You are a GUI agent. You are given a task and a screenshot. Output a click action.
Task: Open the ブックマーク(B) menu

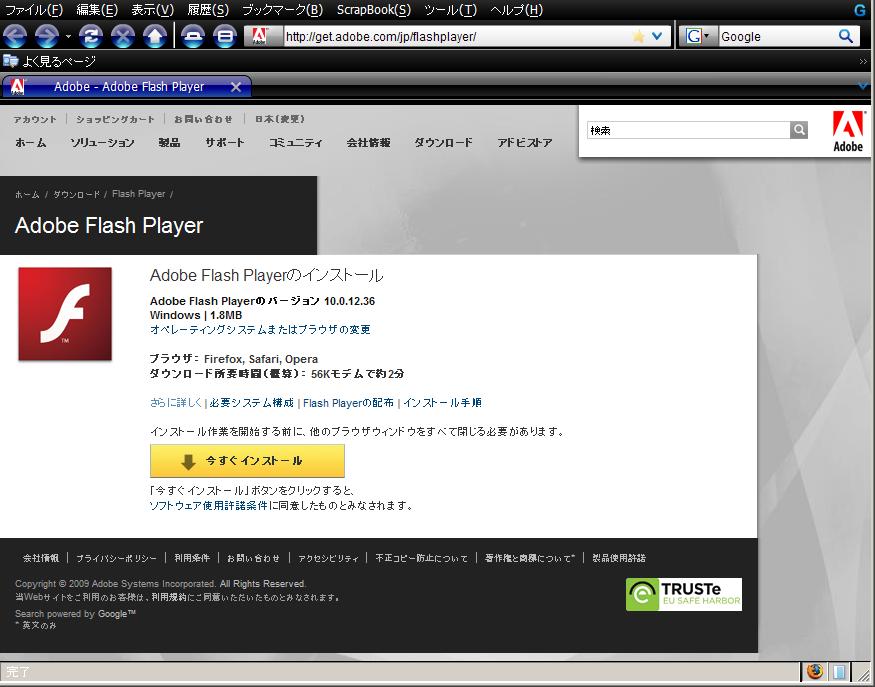[x=282, y=10]
